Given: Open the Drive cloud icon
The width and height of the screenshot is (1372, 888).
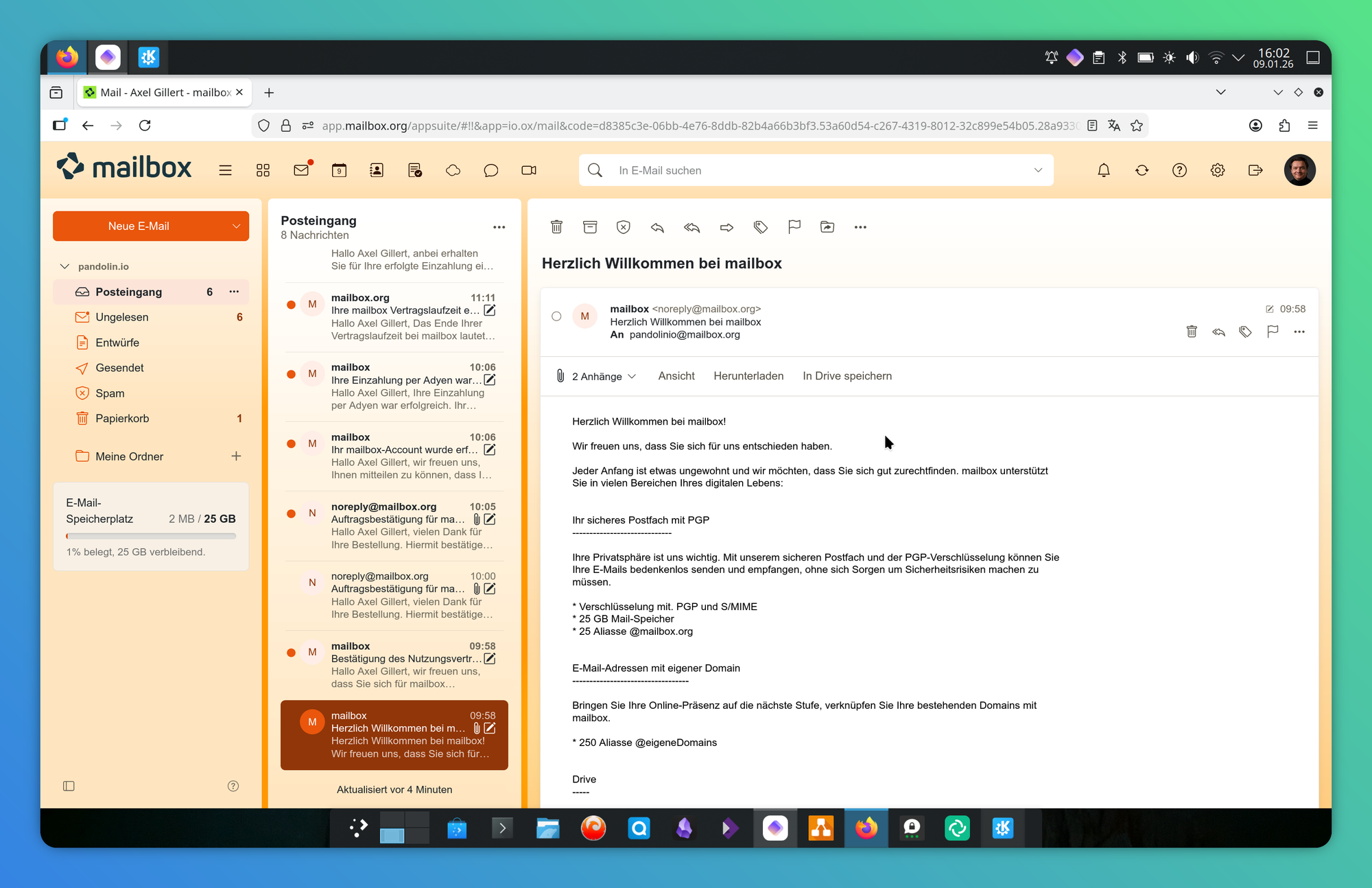Looking at the screenshot, I should tap(453, 170).
